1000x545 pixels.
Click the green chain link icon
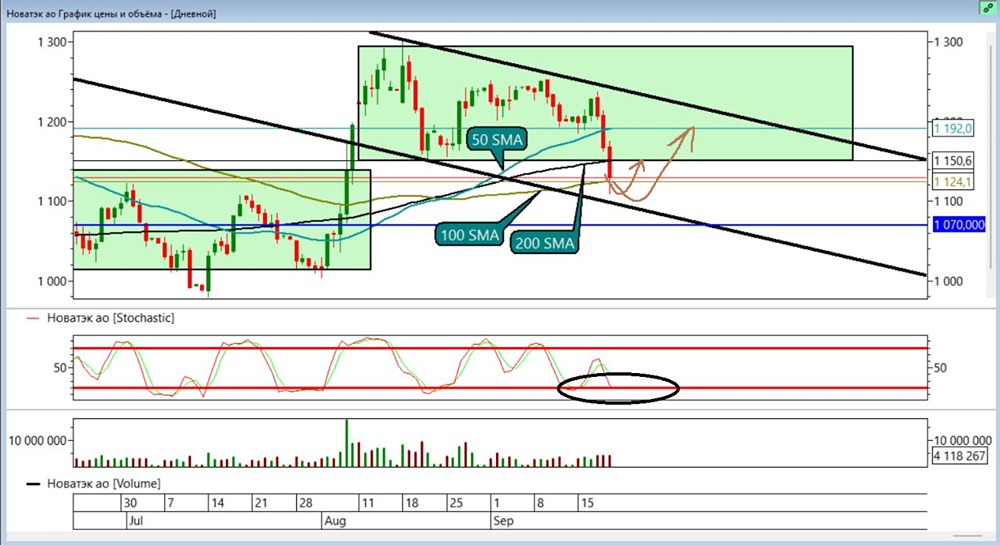point(987,8)
